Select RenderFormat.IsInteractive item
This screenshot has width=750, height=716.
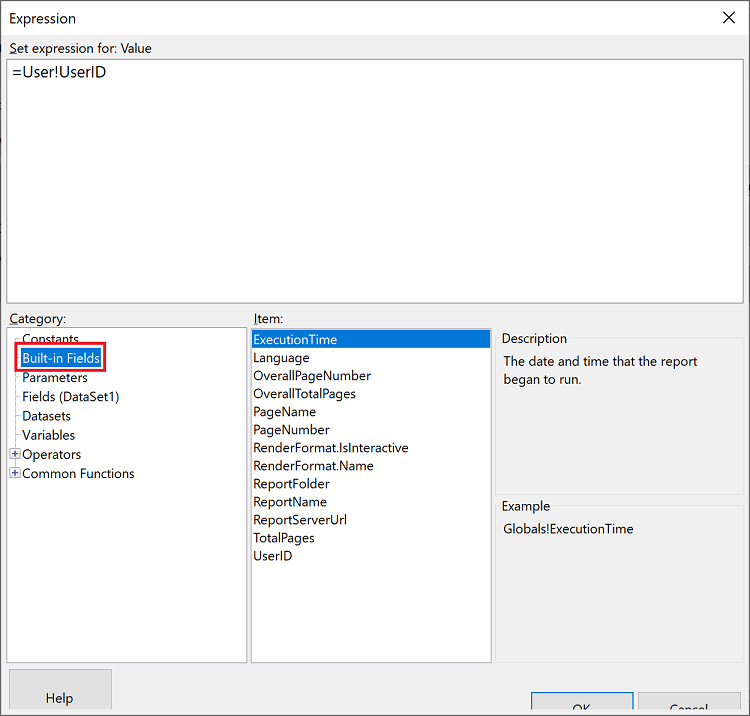[x=371, y=448]
